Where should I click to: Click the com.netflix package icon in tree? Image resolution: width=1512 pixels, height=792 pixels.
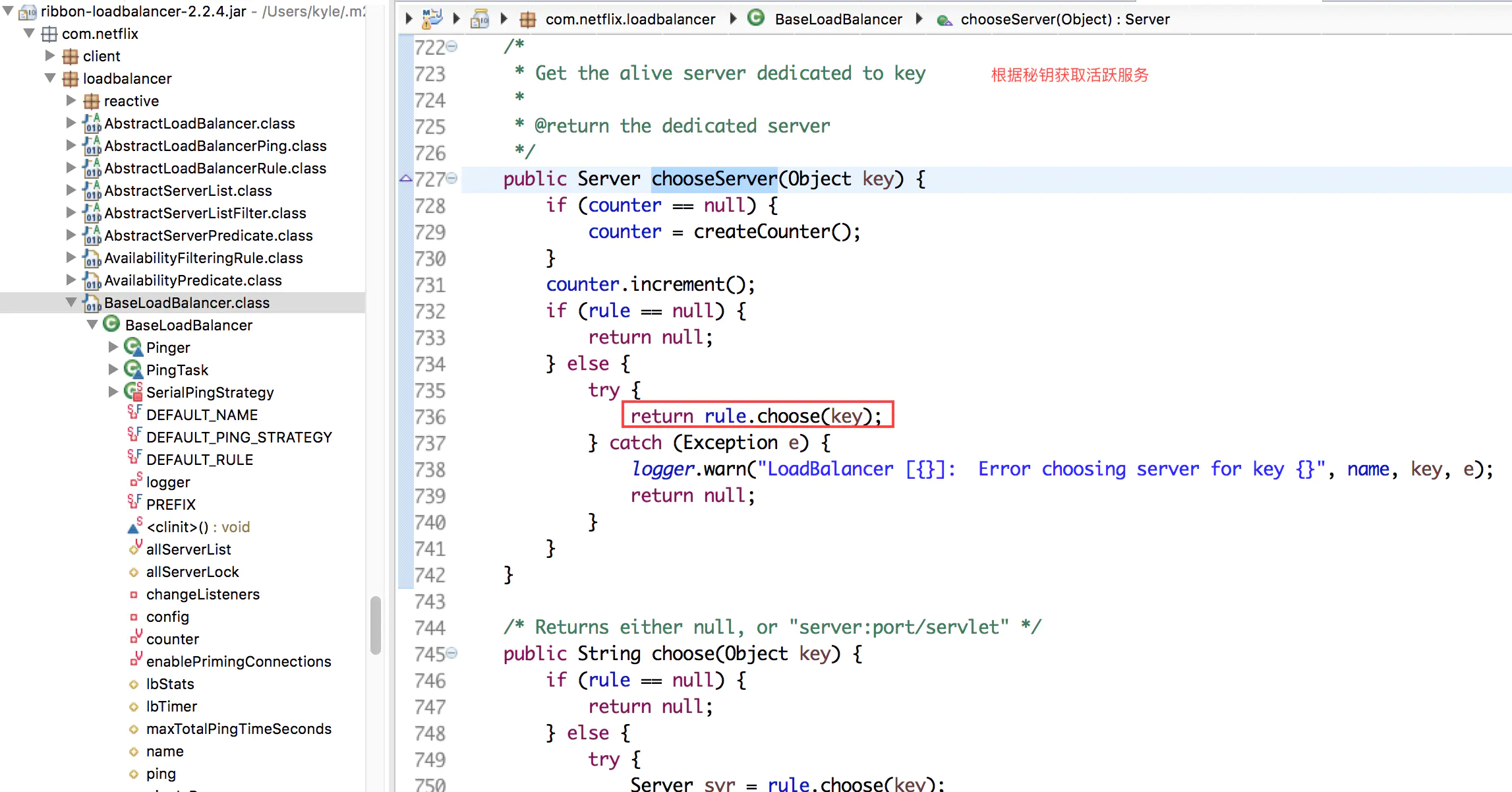click(49, 34)
